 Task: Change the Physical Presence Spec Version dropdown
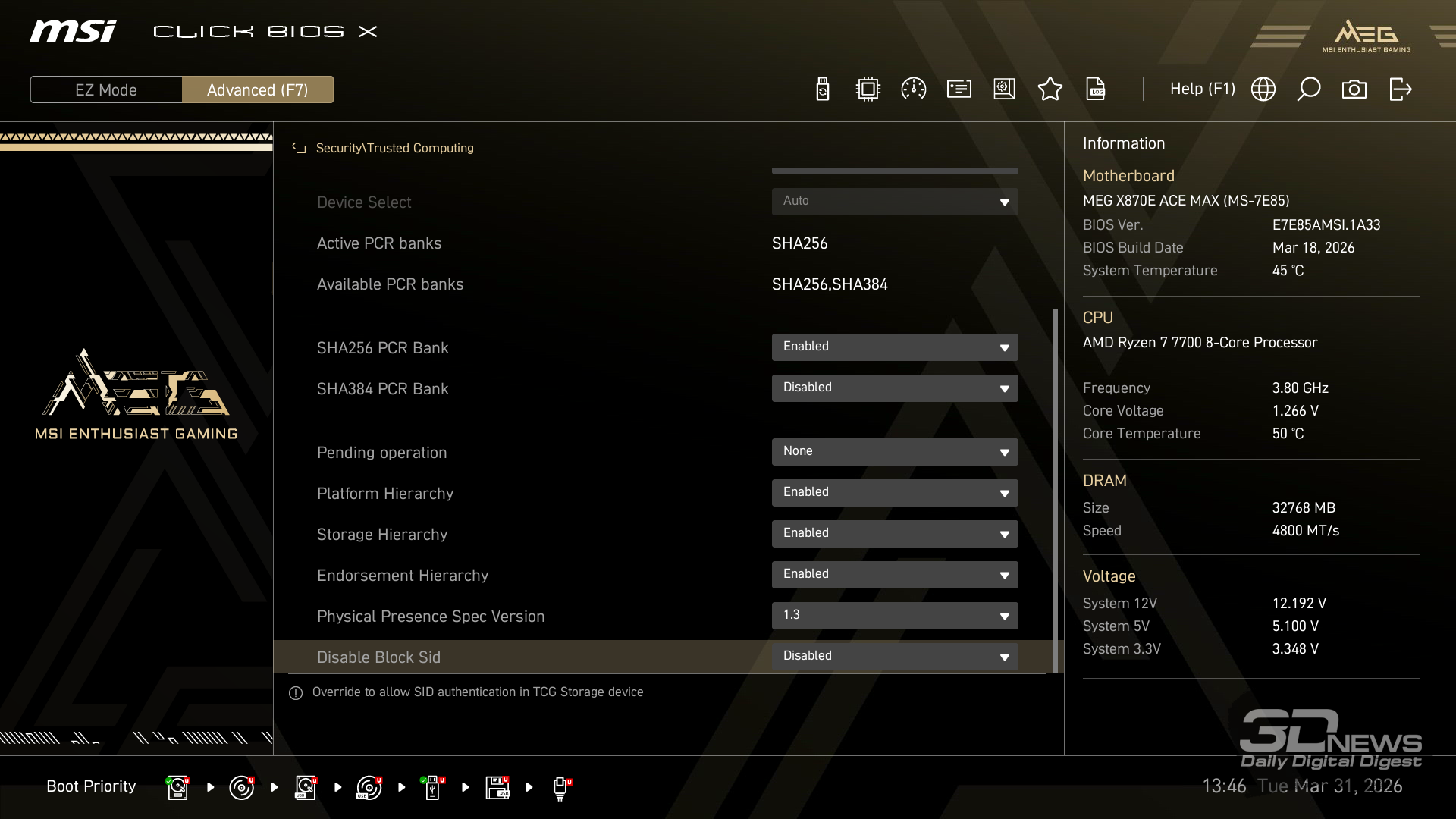point(894,616)
